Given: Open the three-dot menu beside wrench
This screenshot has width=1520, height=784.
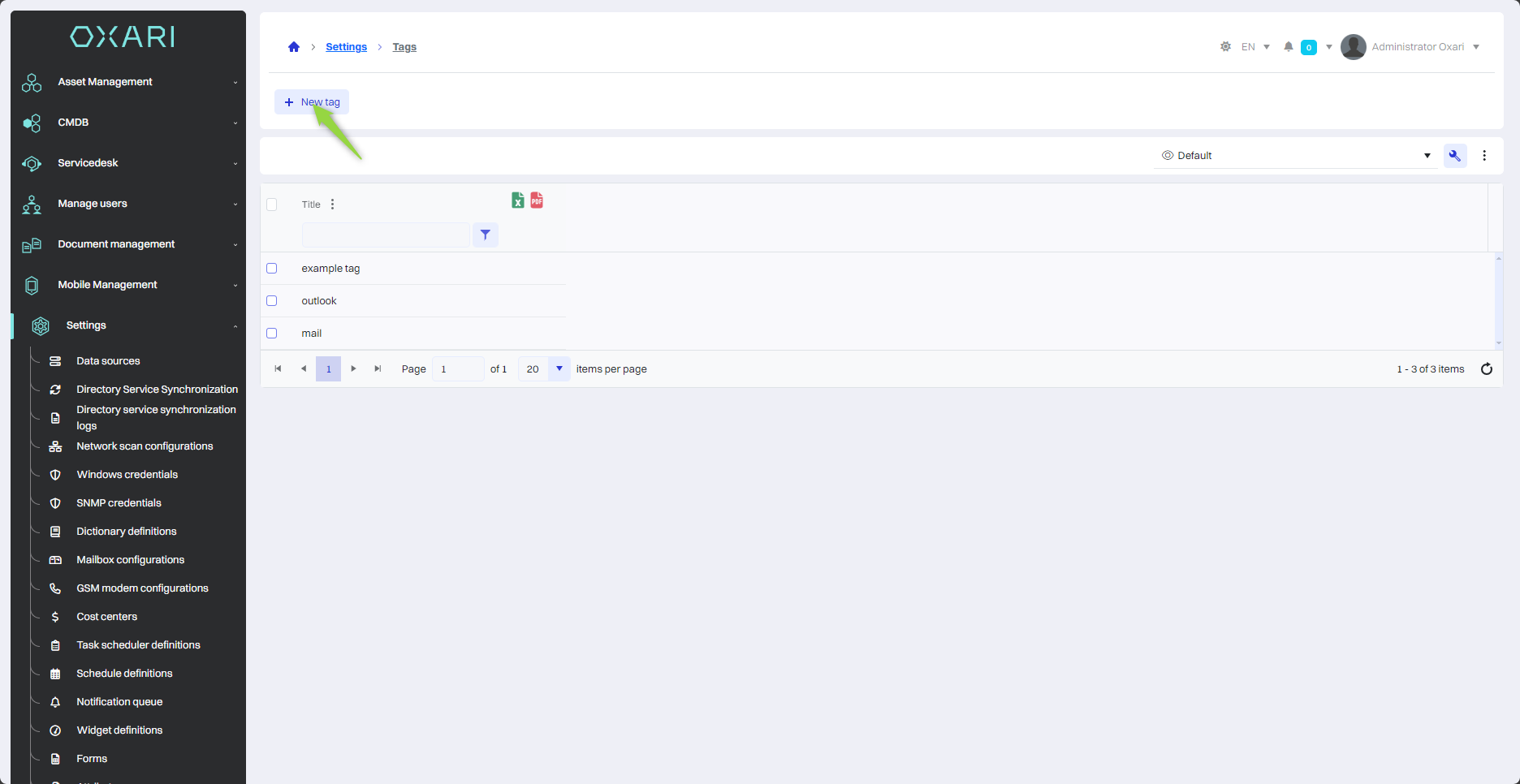Looking at the screenshot, I should click(1484, 156).
